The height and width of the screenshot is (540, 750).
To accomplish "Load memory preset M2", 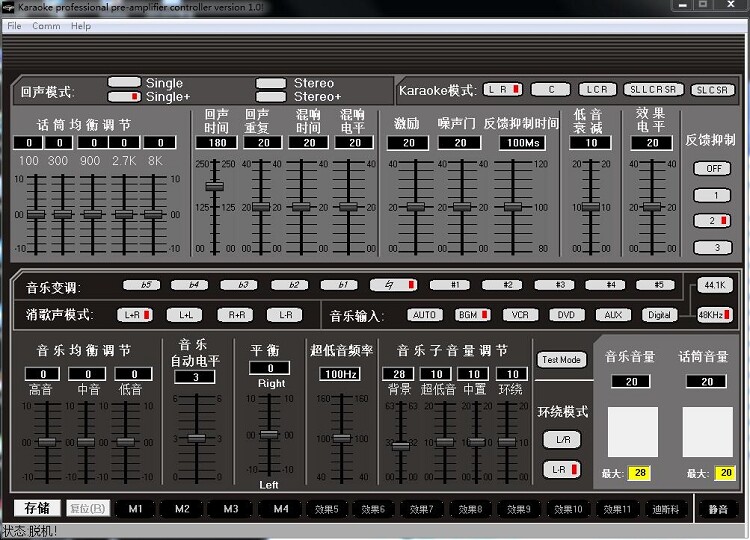I will pyautogui.click(x=182, y=508).
